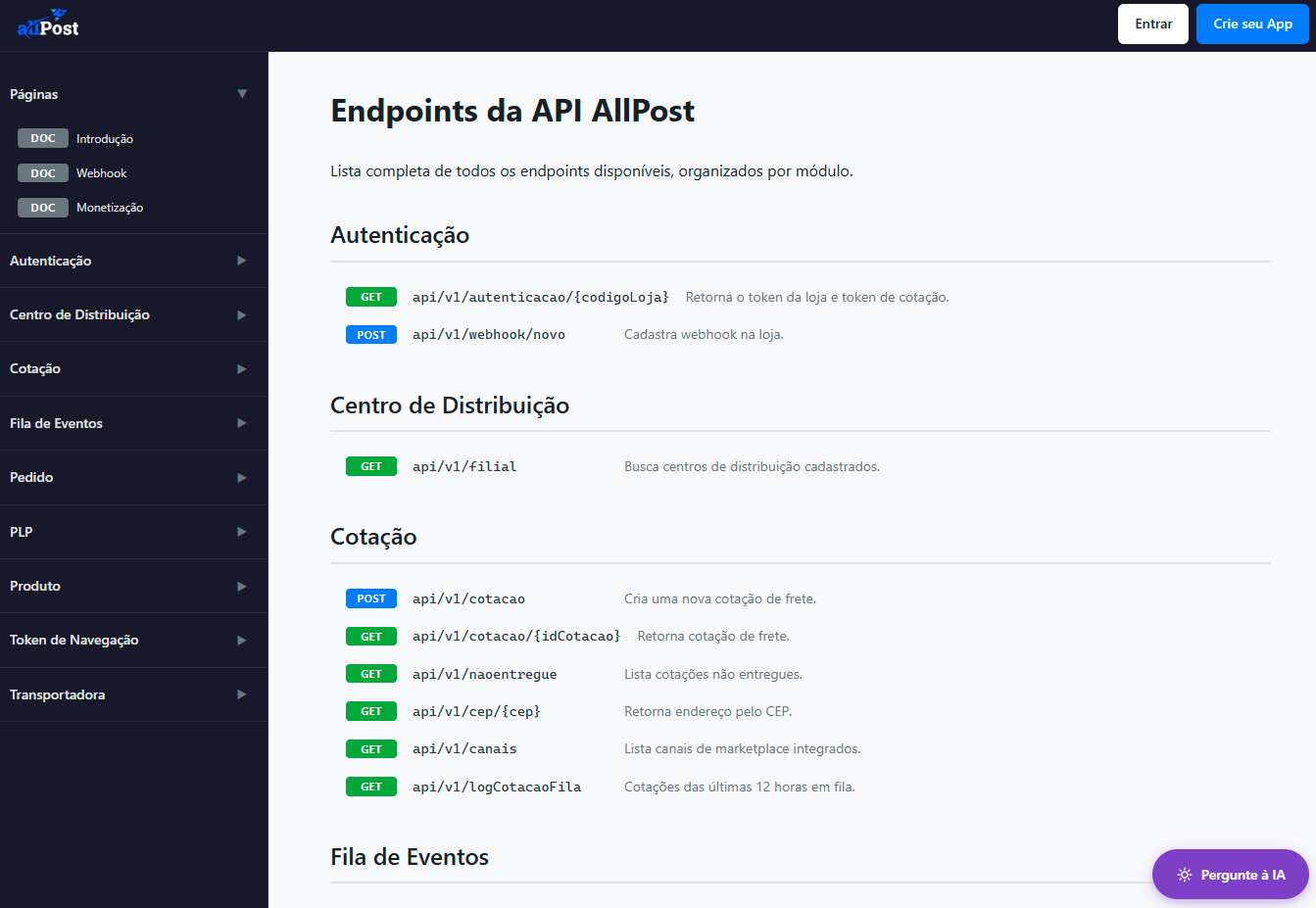Click the DOC badge beside Introdução

pyautogui.click(x=43, y=138)
